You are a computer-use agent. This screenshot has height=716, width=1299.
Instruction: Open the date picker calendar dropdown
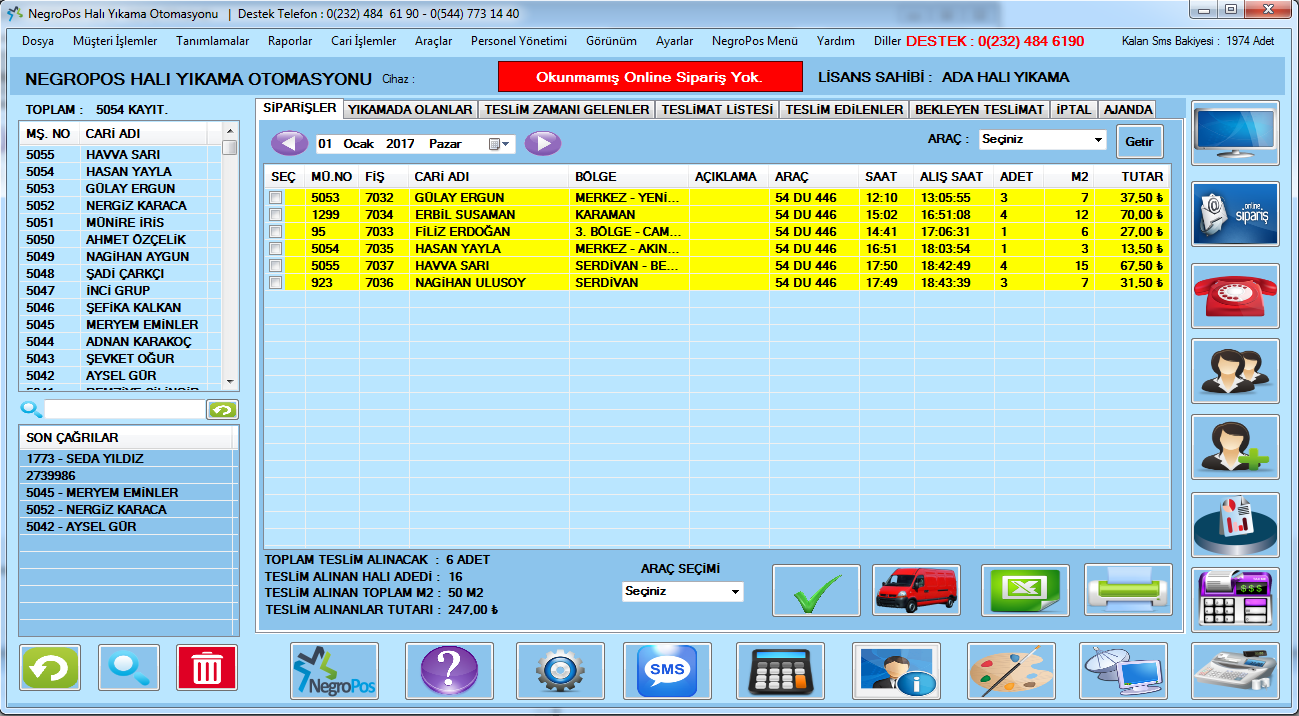pyautogui.click(x=499, y=144)
